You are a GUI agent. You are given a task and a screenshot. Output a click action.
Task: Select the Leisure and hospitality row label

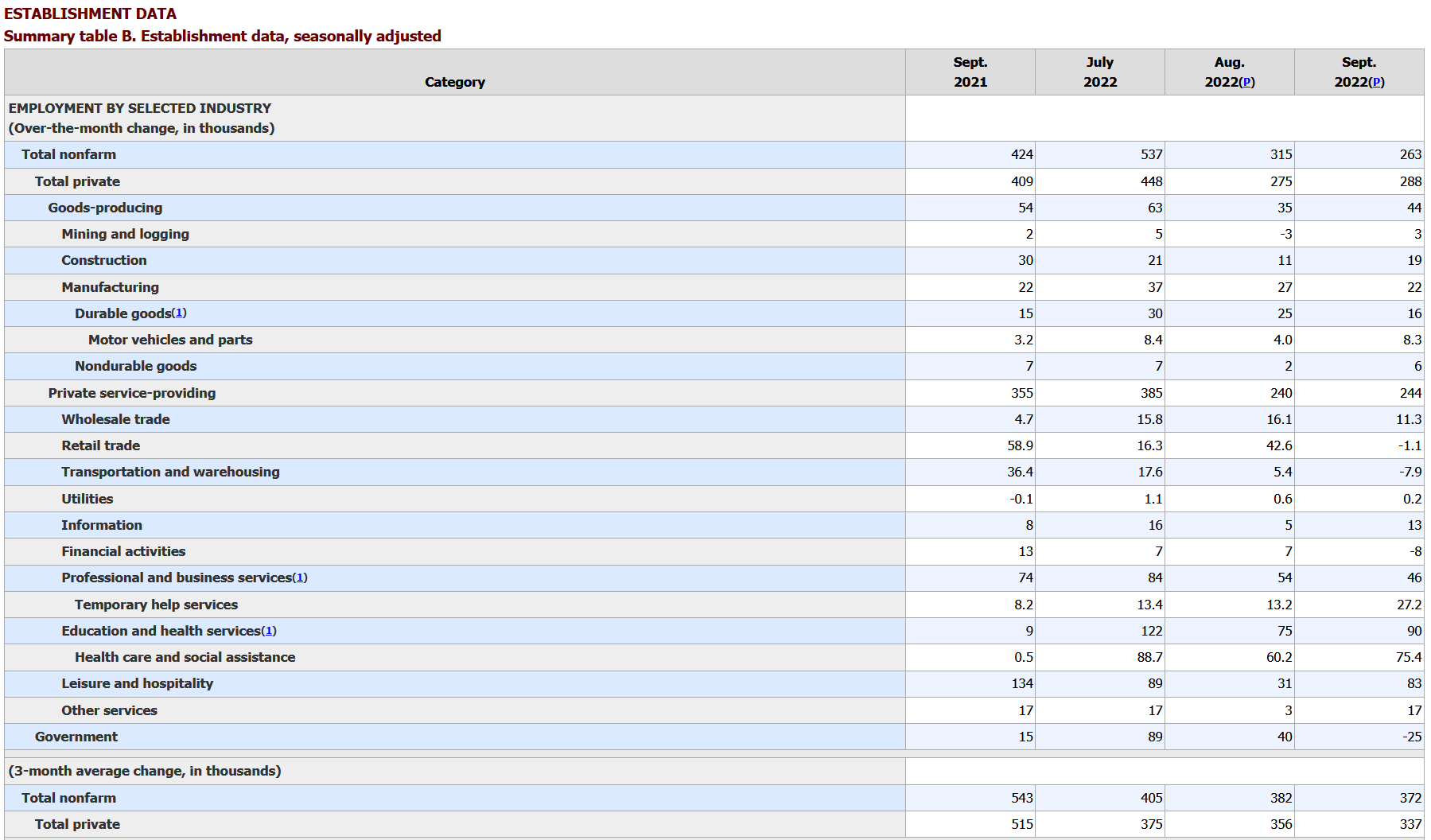[137, 683]
